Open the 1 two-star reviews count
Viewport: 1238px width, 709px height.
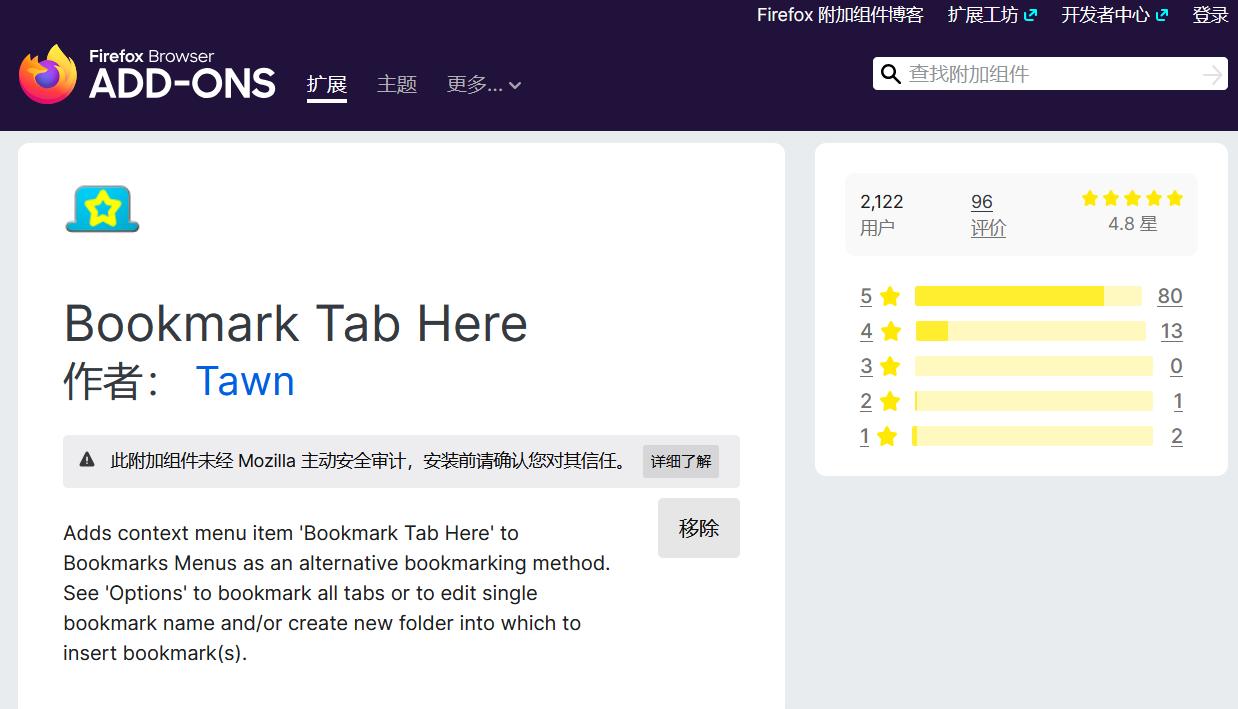(1178, 401)
